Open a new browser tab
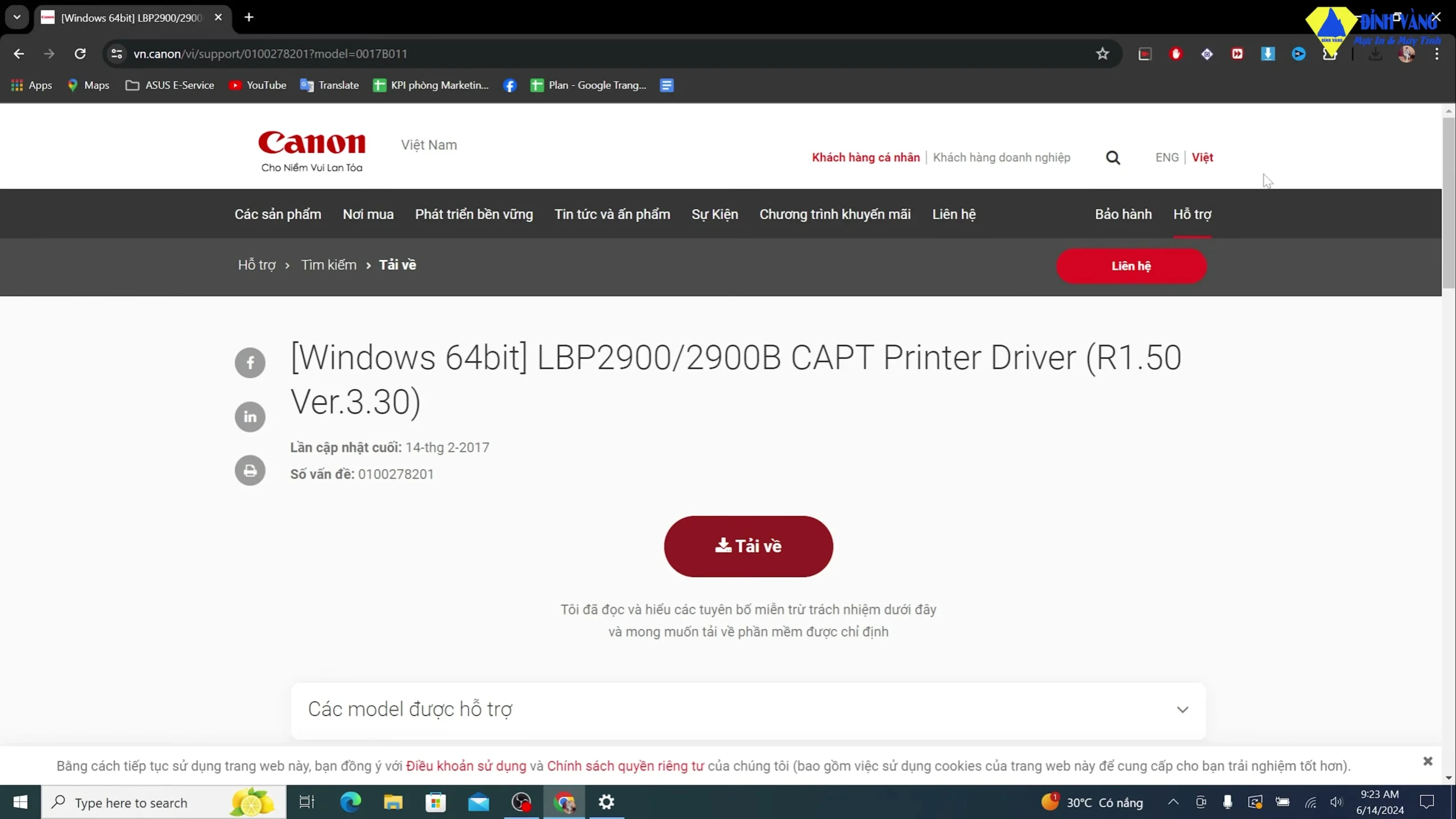 (249, 17)
